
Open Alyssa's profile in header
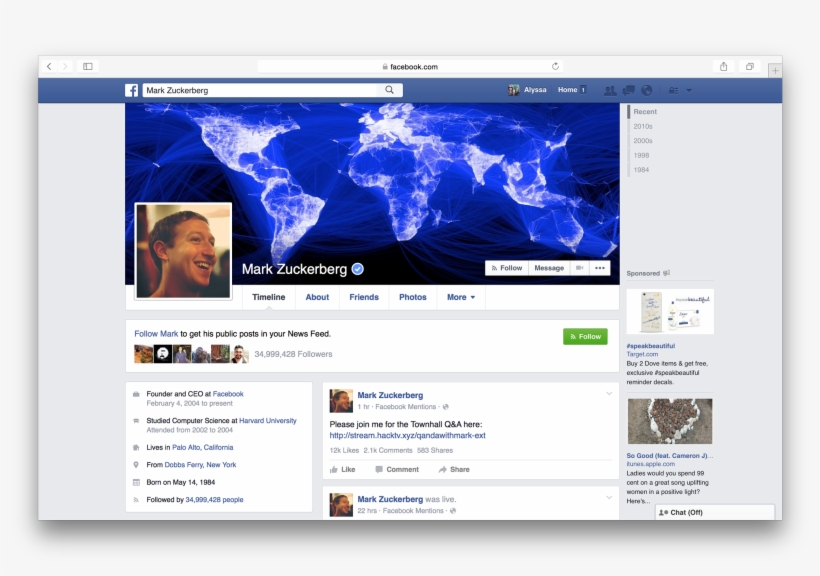pyautogui.click(x=528, y=90)
